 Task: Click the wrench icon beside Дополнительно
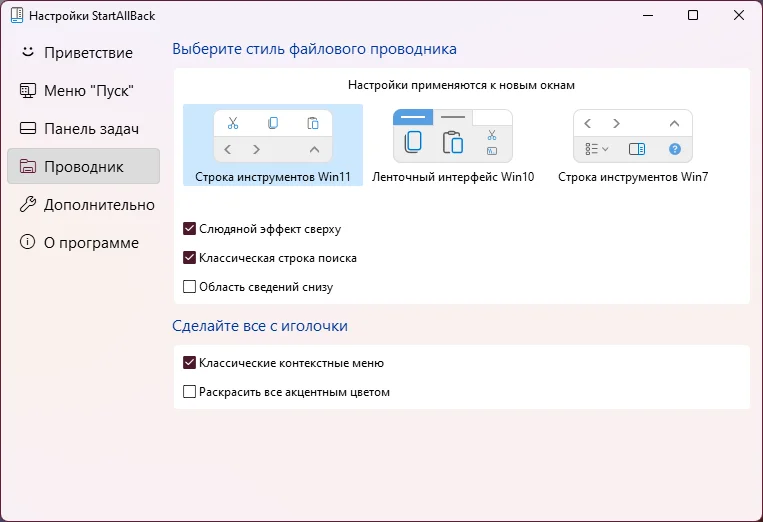coord(28,204)
